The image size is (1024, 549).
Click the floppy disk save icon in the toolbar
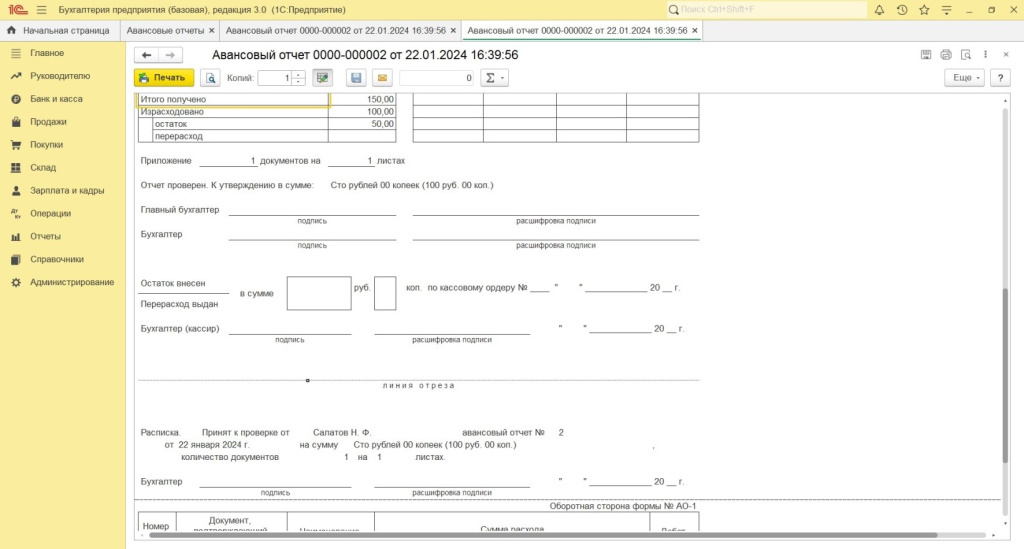(356, 78)
